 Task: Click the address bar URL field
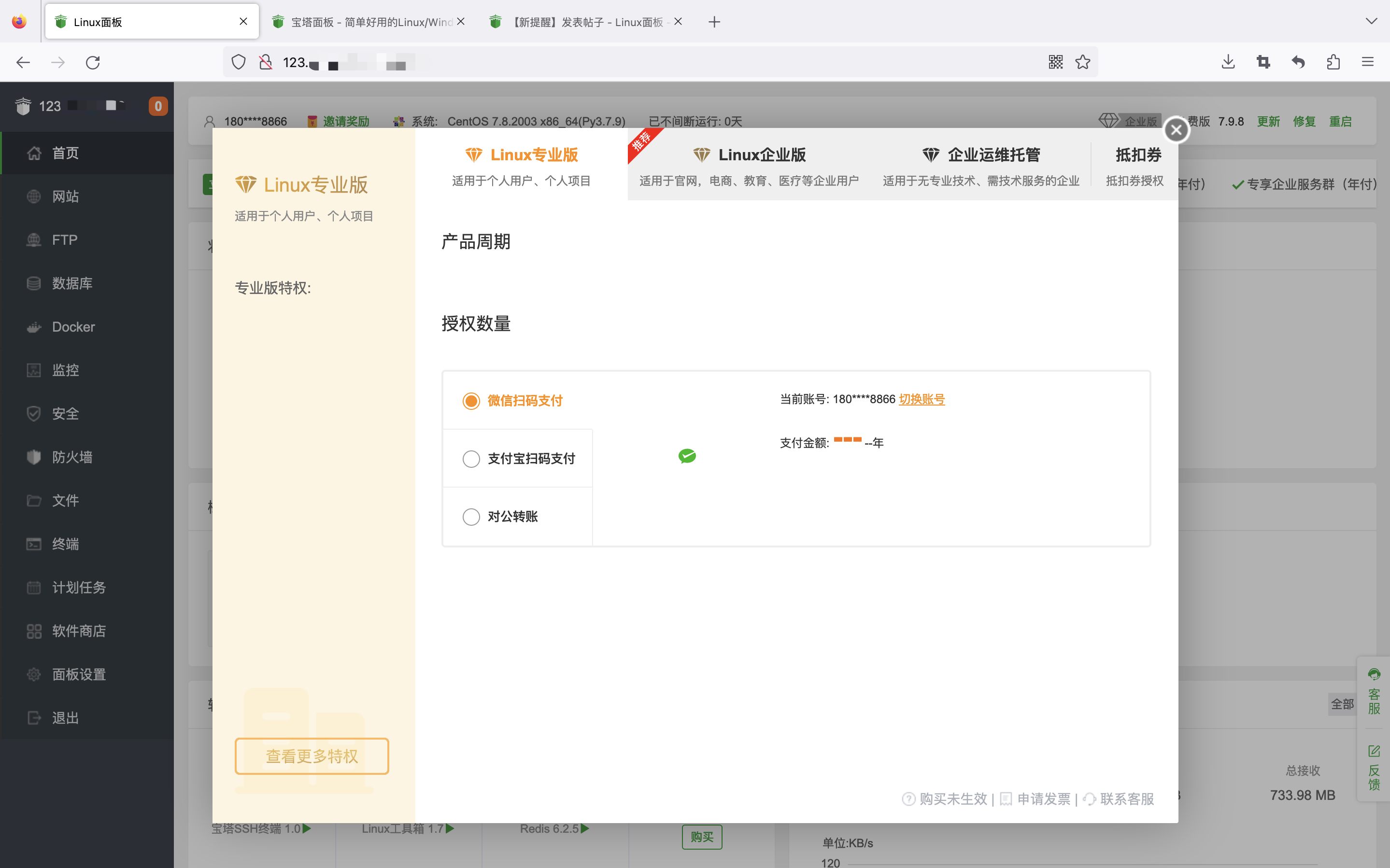pos(660,62)
